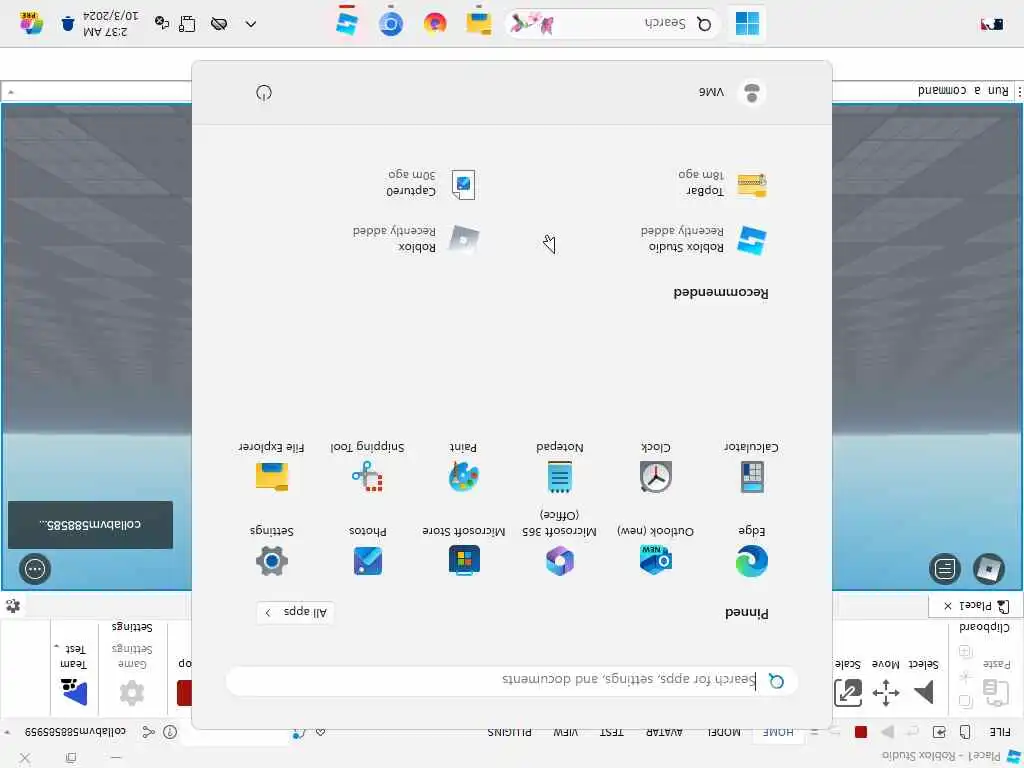
Task: Open File Explorer pinned app
Action: tap(272, 468)
